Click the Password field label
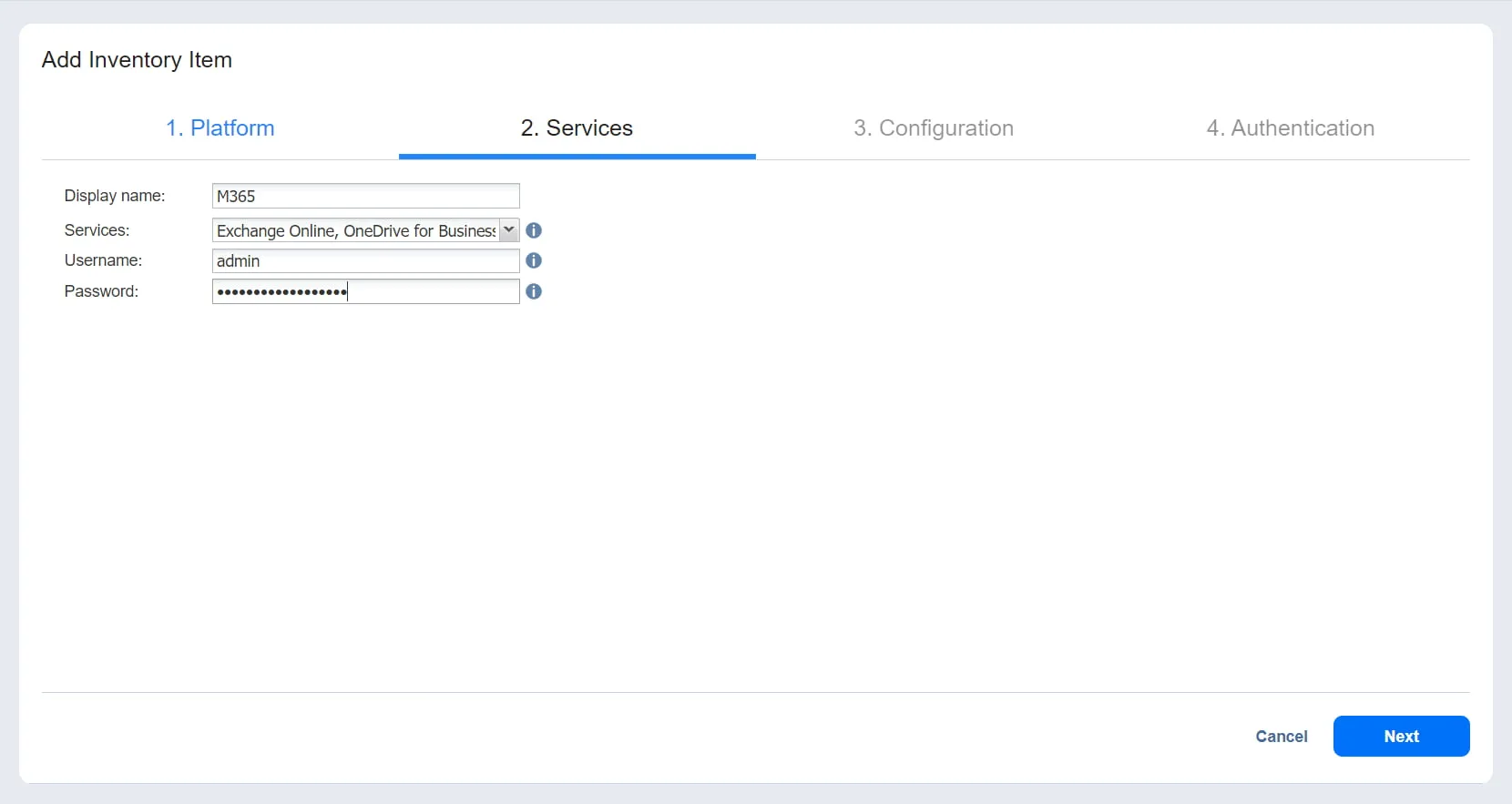This screenshot has width=1512, height=804. [x=101, y=291]
